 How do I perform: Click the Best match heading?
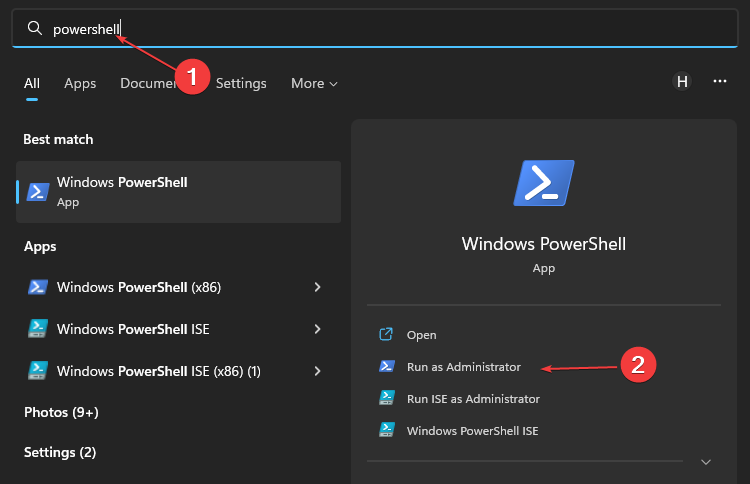click(58, 139)
